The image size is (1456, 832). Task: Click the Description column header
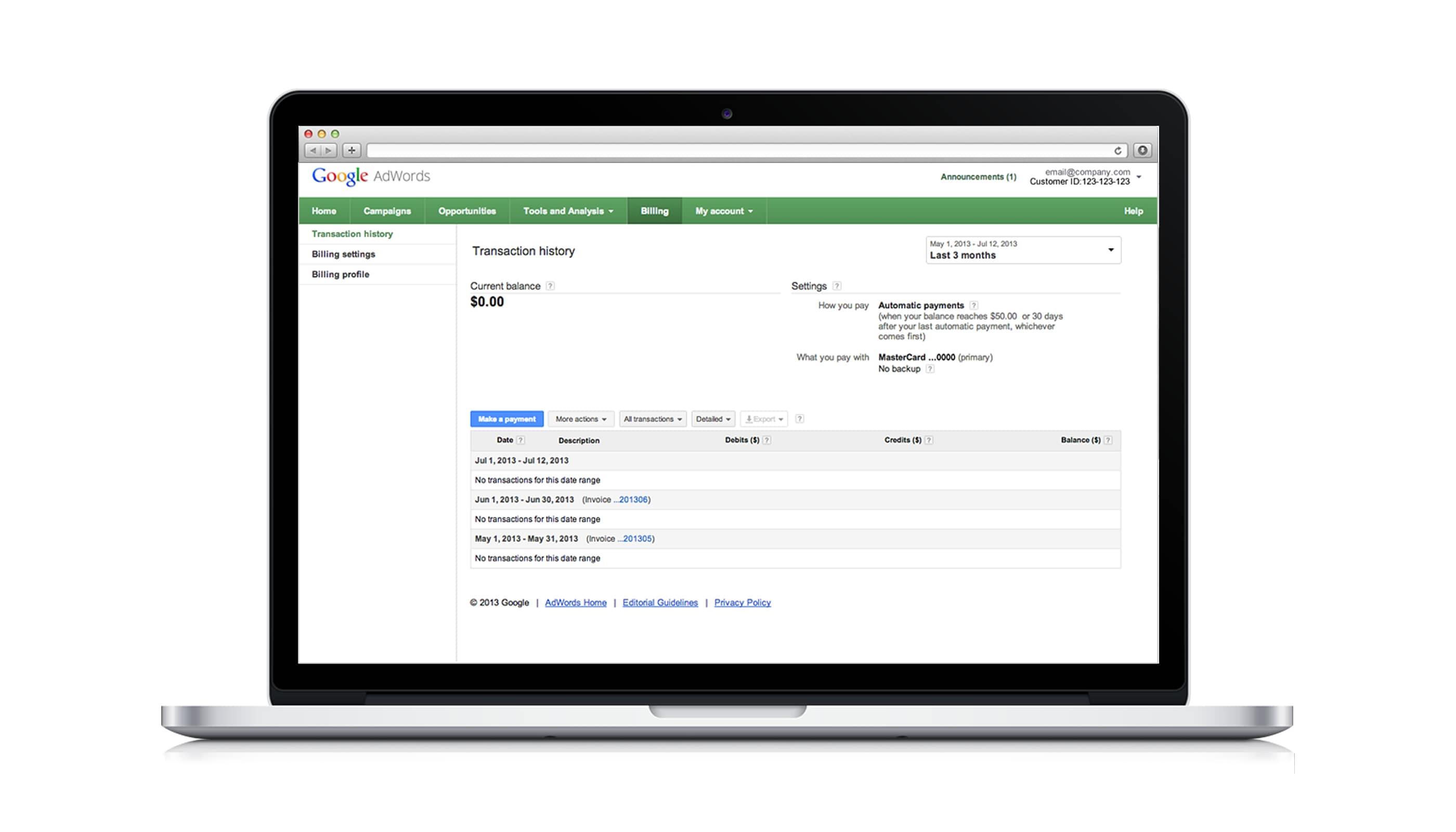pos(579,441)
